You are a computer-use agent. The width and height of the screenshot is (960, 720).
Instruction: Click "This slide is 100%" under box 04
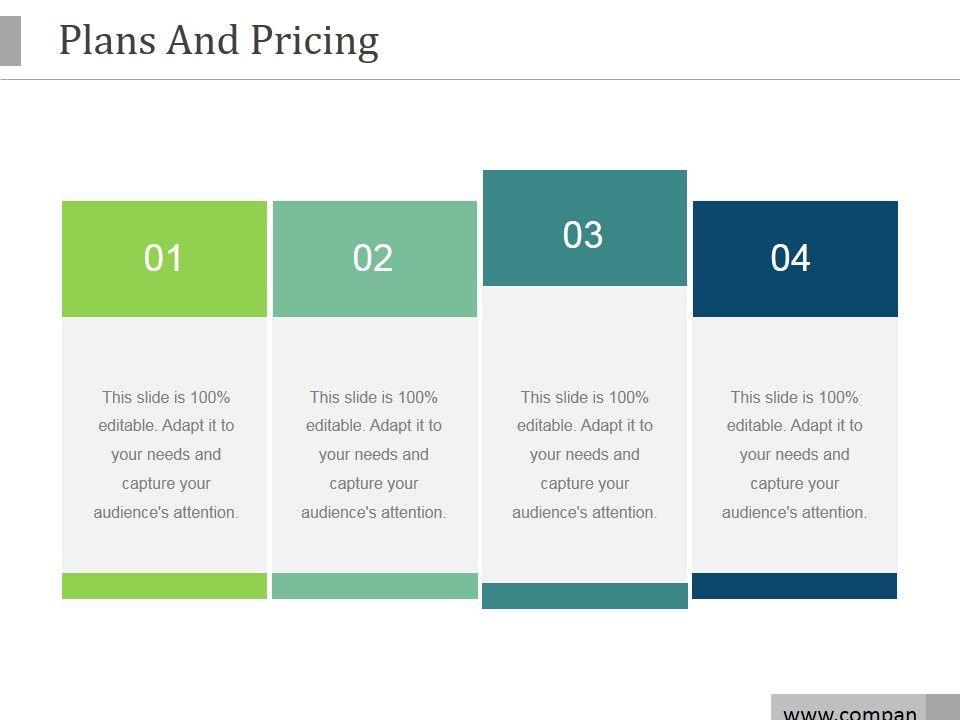[x=795, y=397]
